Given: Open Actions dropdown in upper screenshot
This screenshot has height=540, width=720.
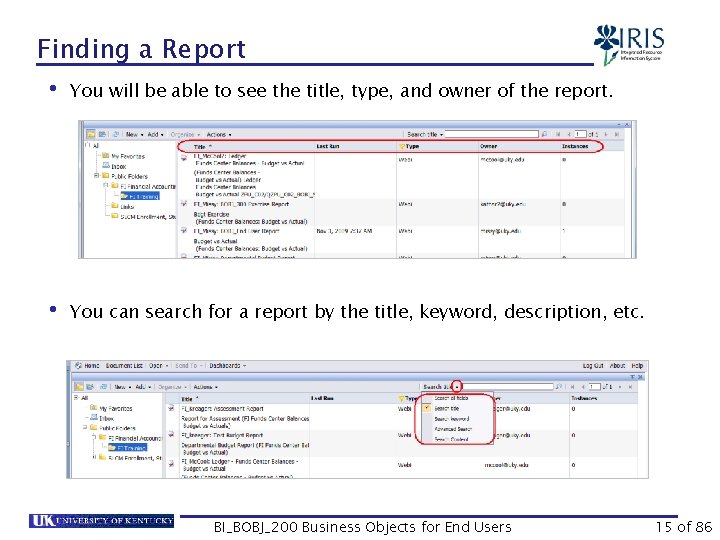Looking at the screenshot, I should click(219, 135).
